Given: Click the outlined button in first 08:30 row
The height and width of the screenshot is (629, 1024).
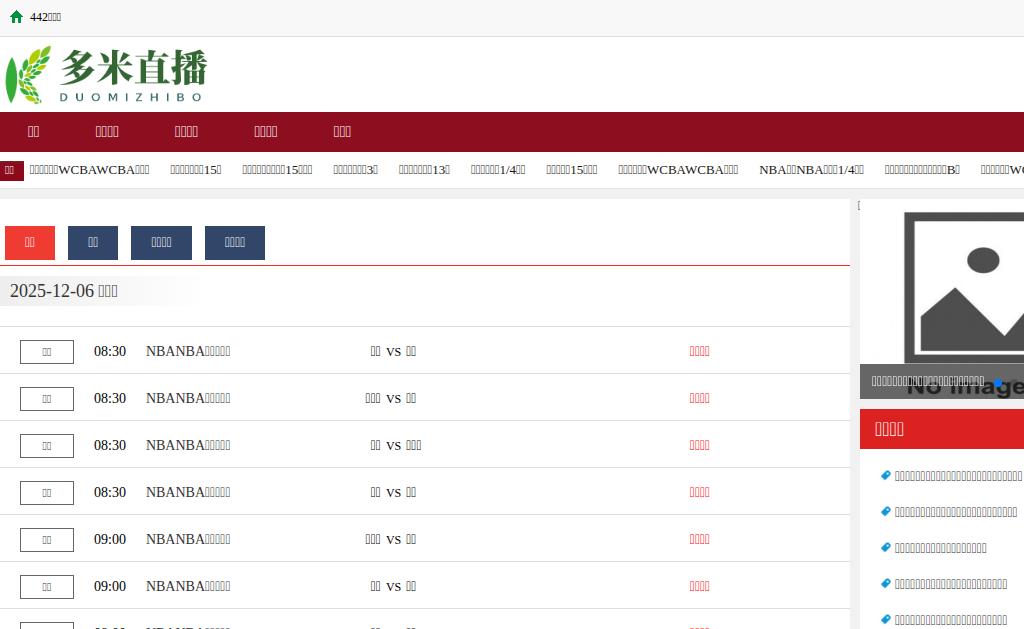Looking at the screenshot, I should (47, 351).
